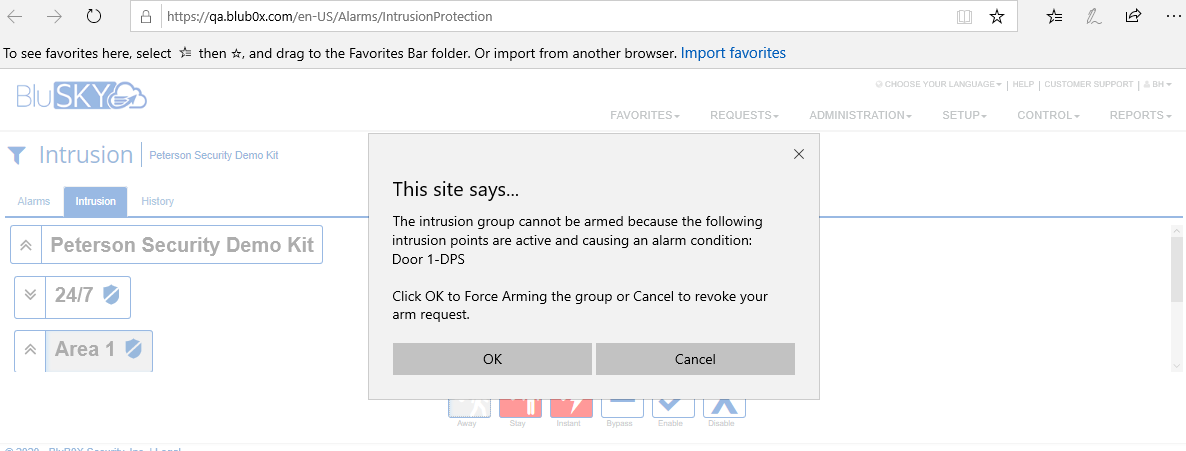This screenshot has width=1186, height=451.
Task: Add this page to favorites star
Action: 997,17
